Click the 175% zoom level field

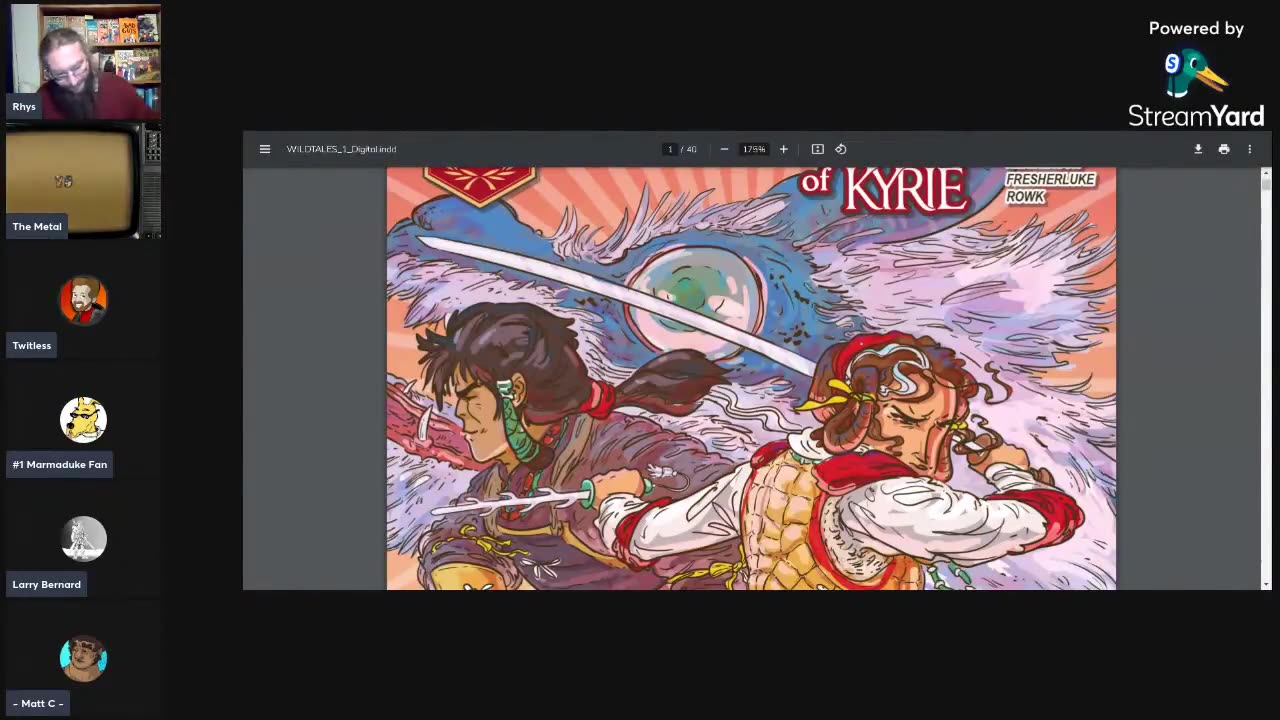754,149
